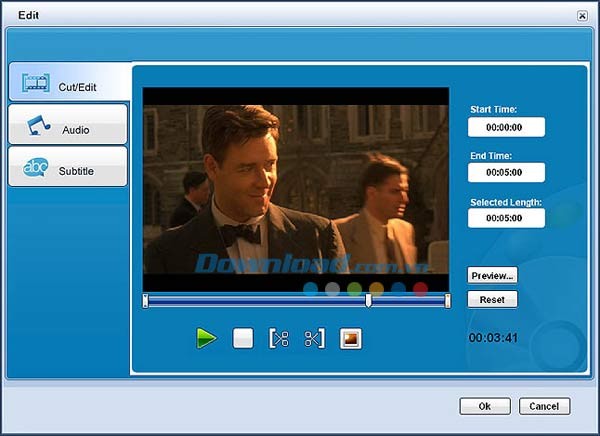Click the Reset button
Image resolution: width=600 pixels, height=436 pixels.
492,299
